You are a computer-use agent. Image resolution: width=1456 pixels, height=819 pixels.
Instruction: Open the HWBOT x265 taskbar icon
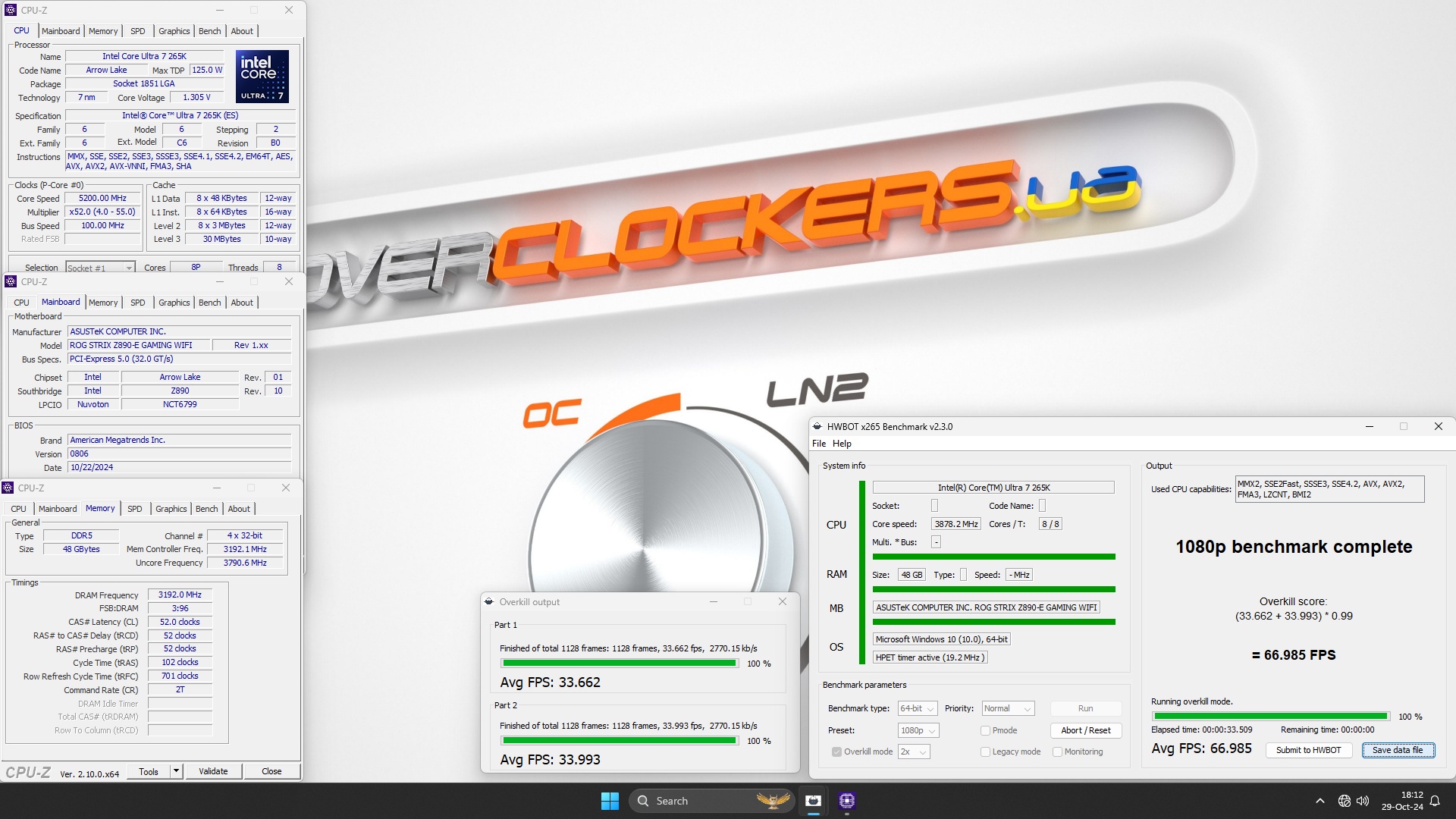click(813, 801)
